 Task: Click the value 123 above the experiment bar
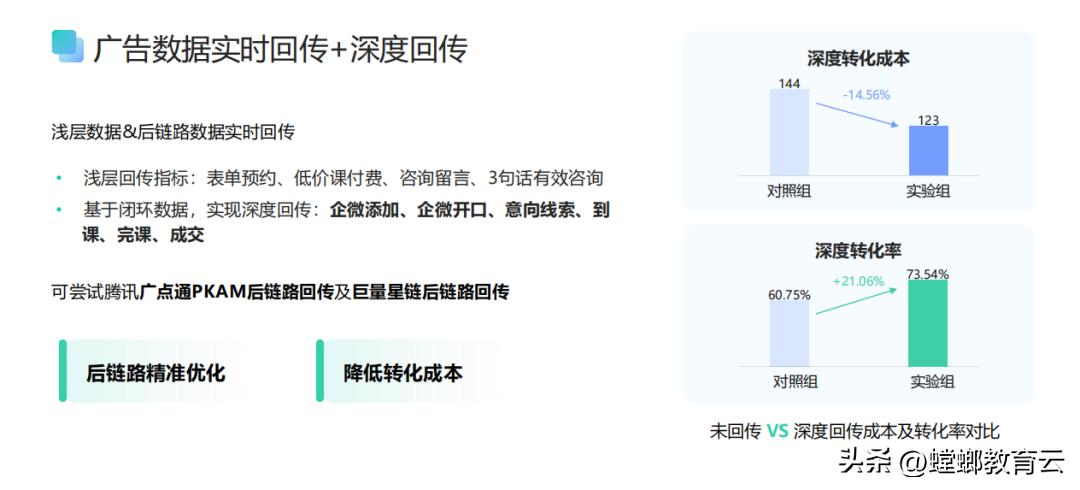click(x=928, y=120)
